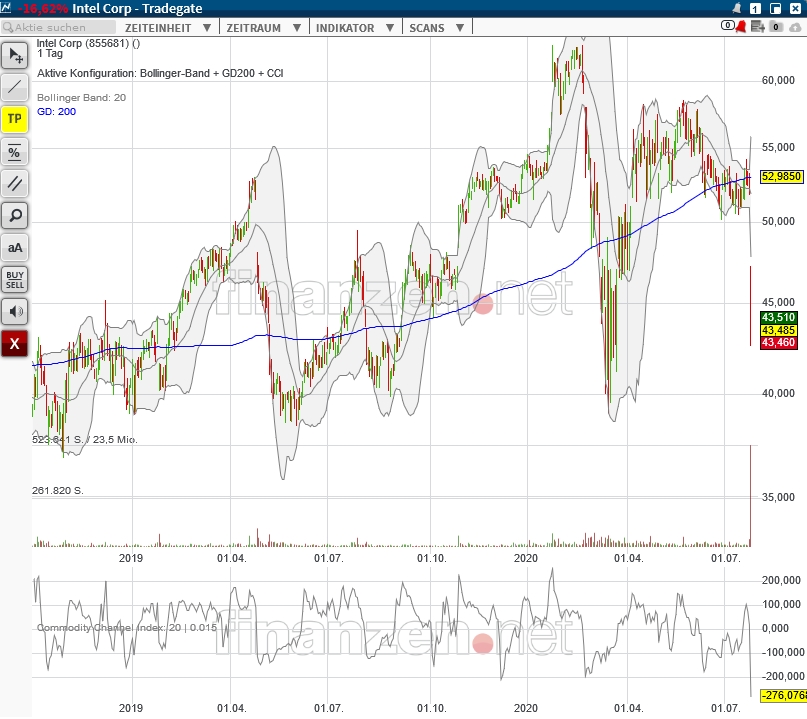Focus the Aktie suchen search field
This screenshot has width=807, height=719.
point(58,27)
